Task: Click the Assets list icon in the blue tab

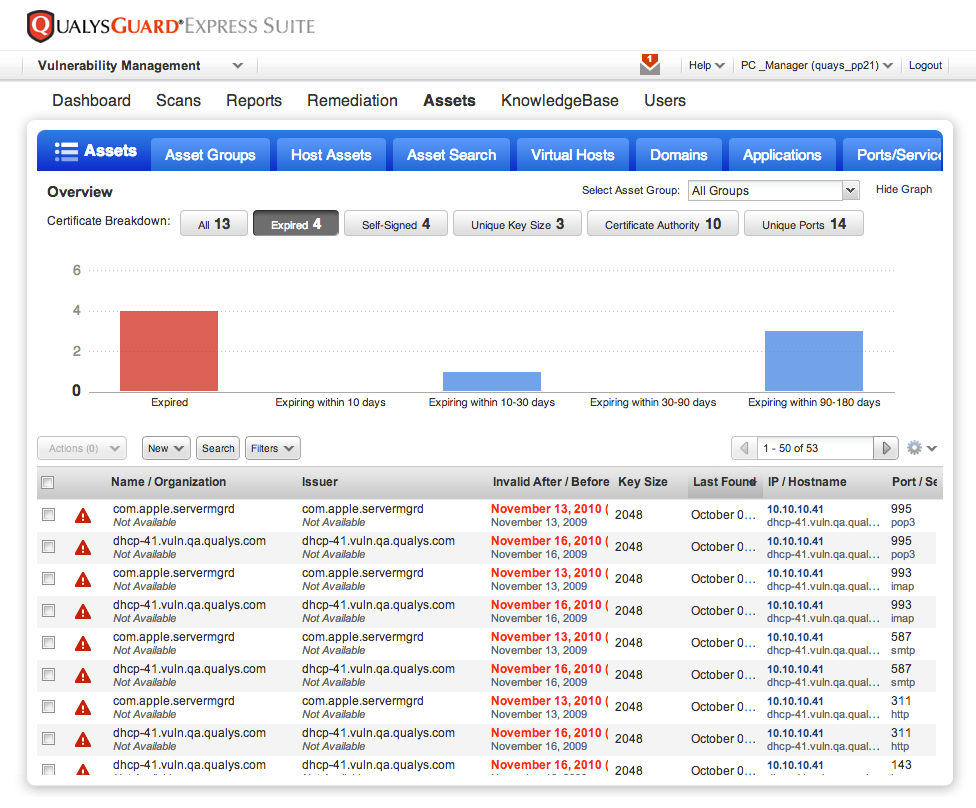Action: (66, 150)
